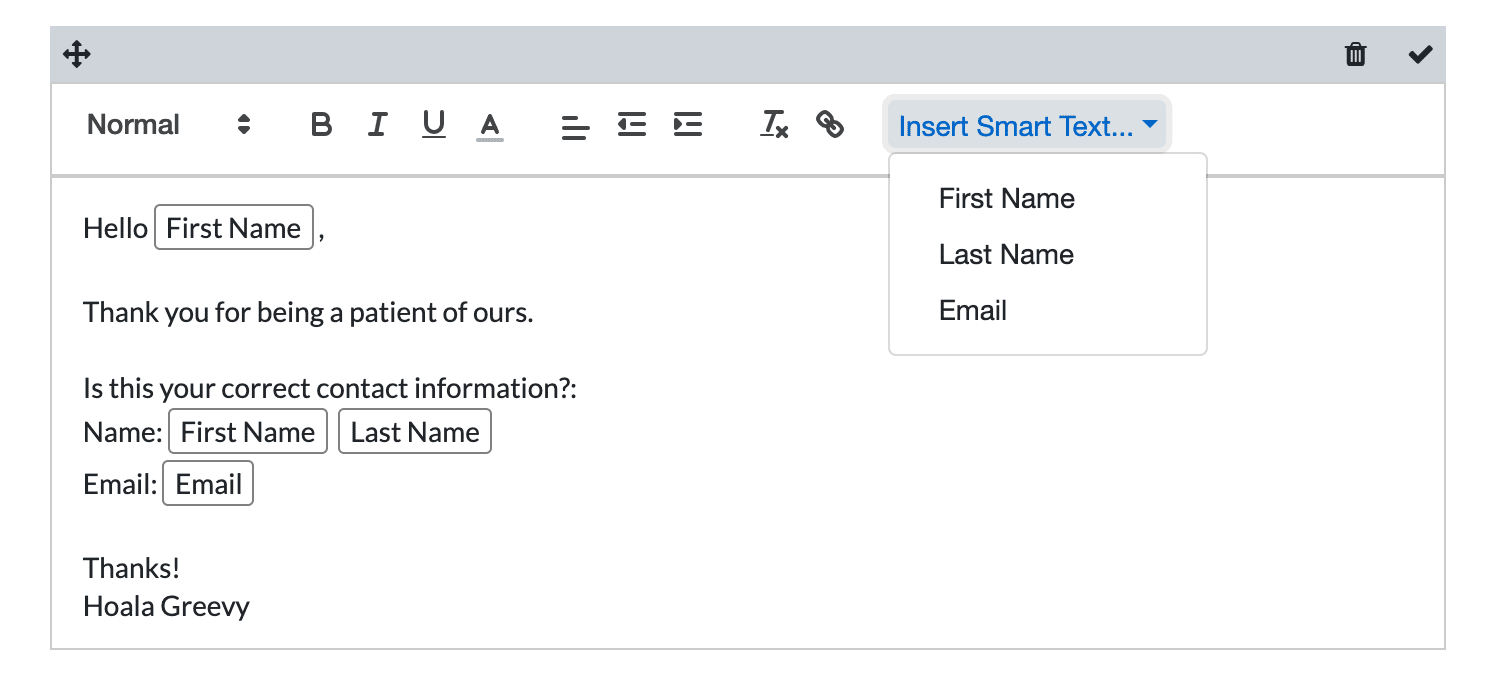Increase indent of the paragraph
The image size is (1500, 678).
tap(688, 125)
